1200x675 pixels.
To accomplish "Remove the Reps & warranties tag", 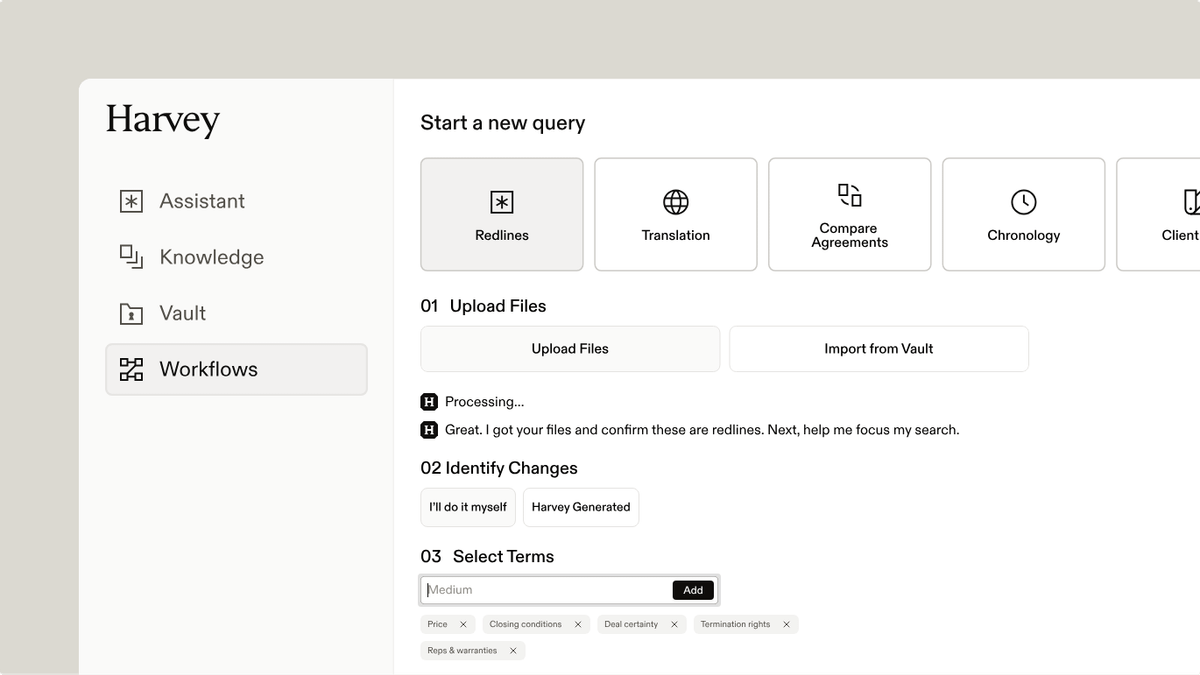I will click(513, 650).
